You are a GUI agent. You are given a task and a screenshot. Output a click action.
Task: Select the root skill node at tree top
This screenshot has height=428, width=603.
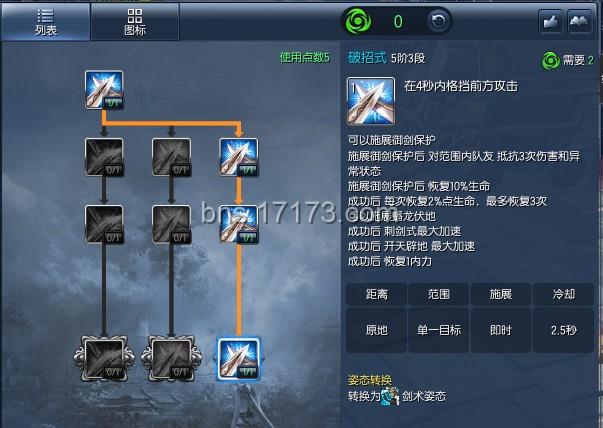pyautogui.click(x=104, y=90)
